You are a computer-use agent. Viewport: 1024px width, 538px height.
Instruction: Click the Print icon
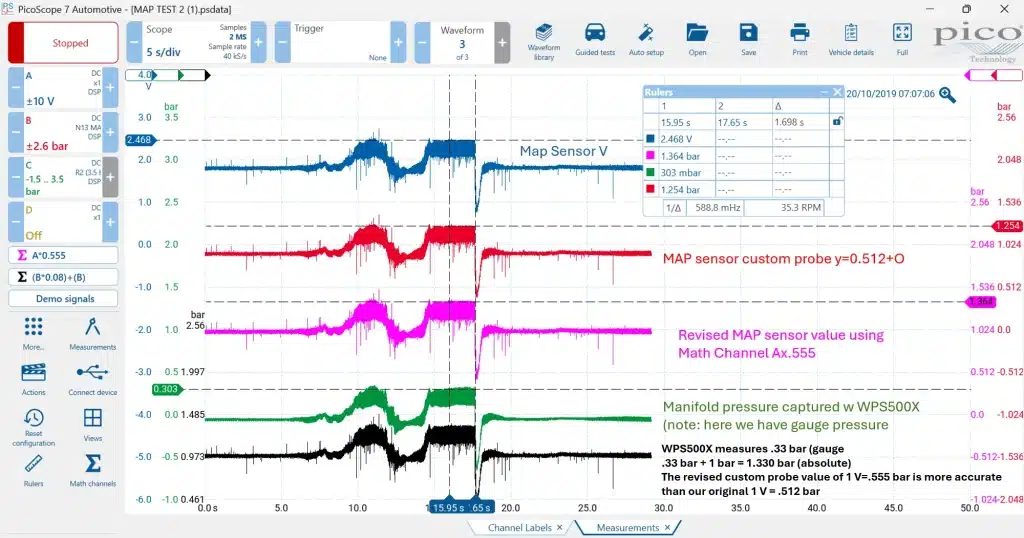click(799, 40)
